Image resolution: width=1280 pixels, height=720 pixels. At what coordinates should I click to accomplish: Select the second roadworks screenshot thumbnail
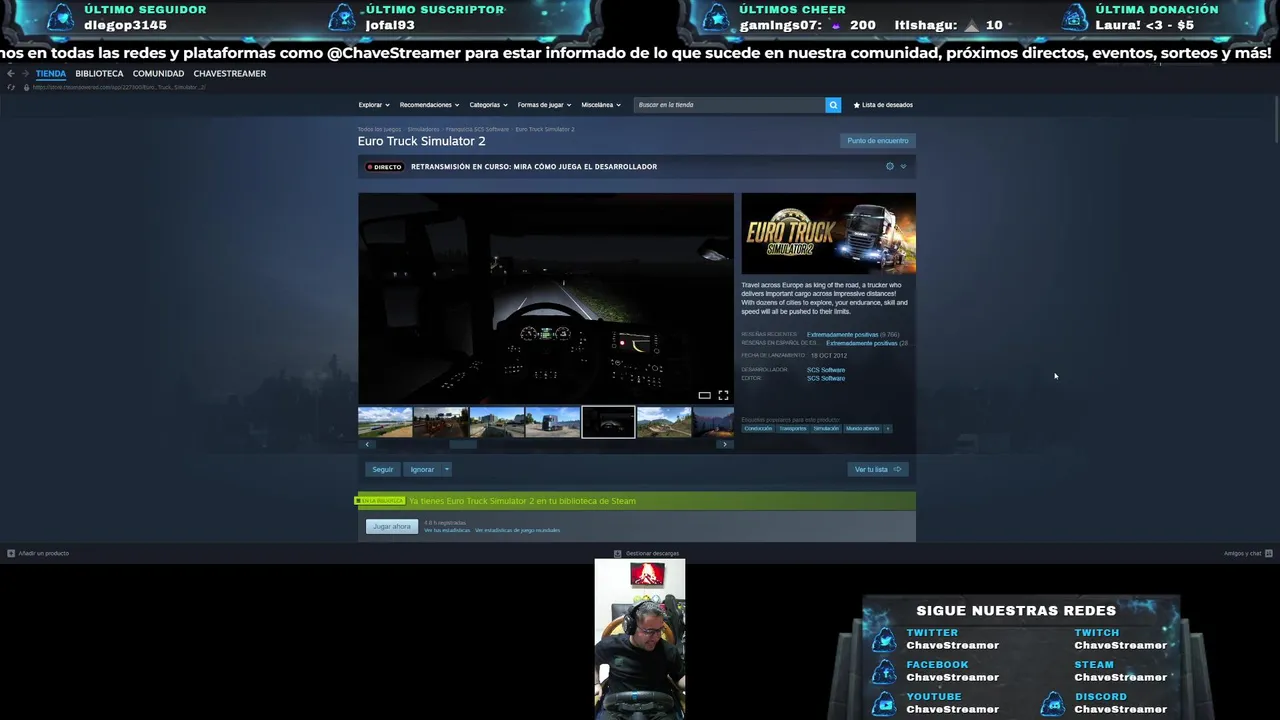point(441,422)
